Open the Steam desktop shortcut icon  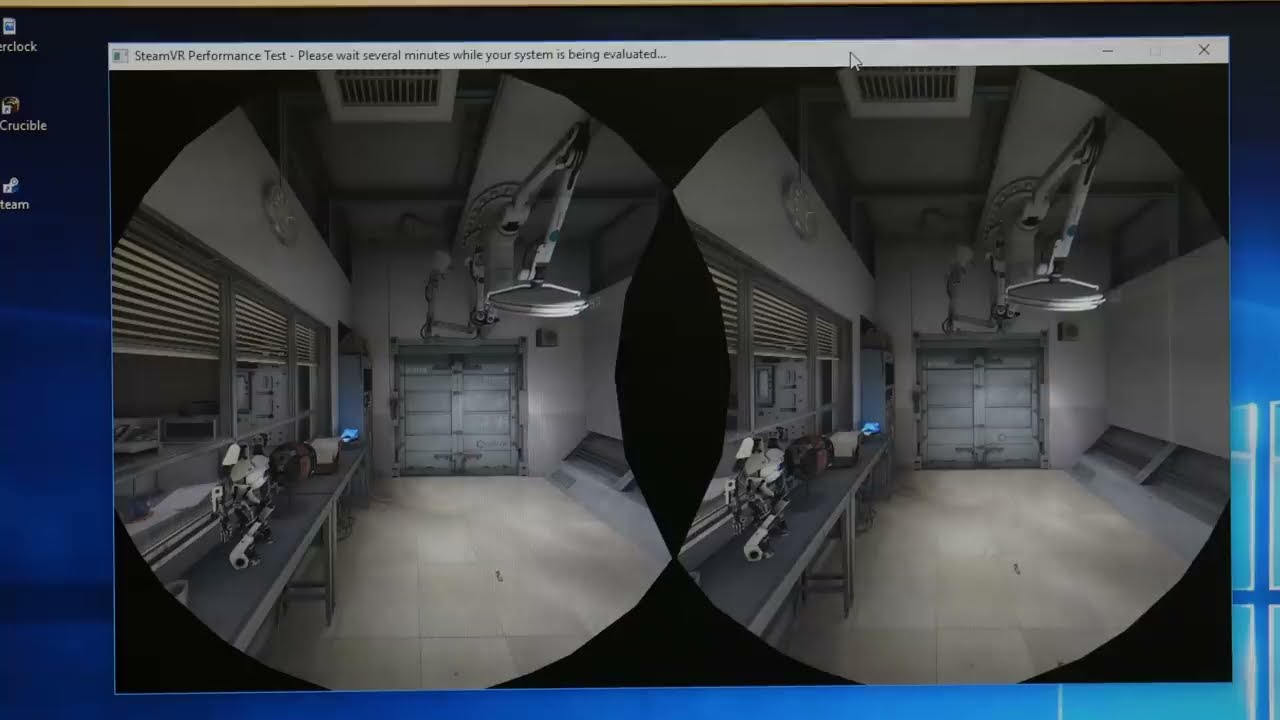pyautogui.click(x=10, y=186)
